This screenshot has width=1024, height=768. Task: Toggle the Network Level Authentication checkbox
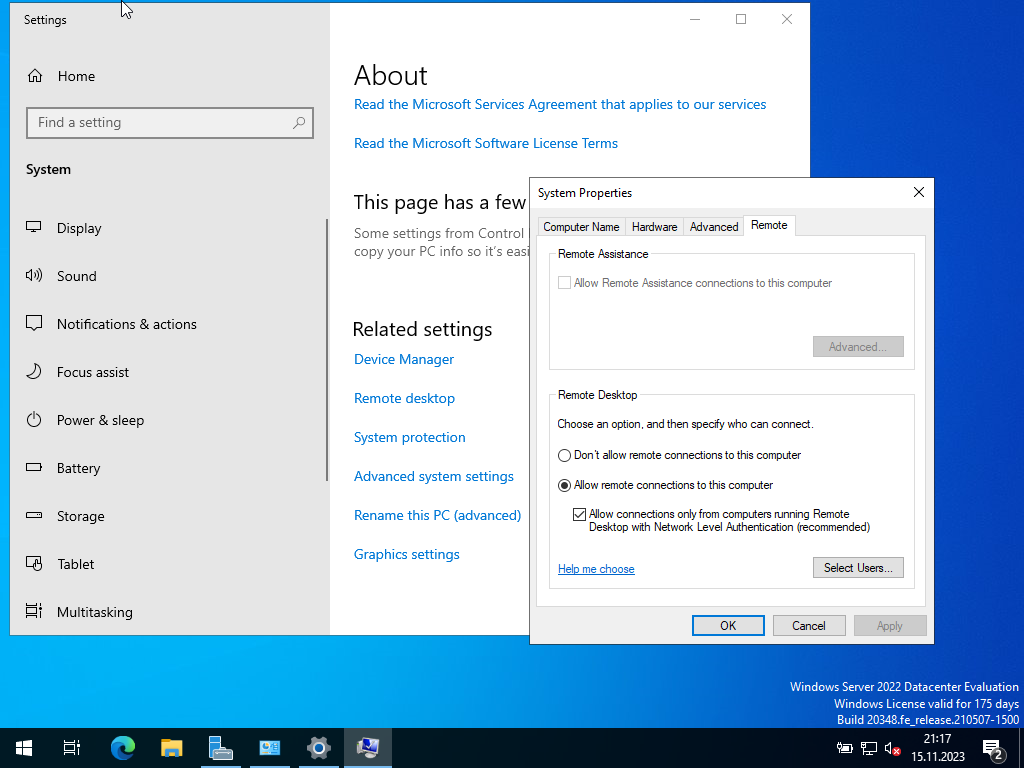pos(579,515)
